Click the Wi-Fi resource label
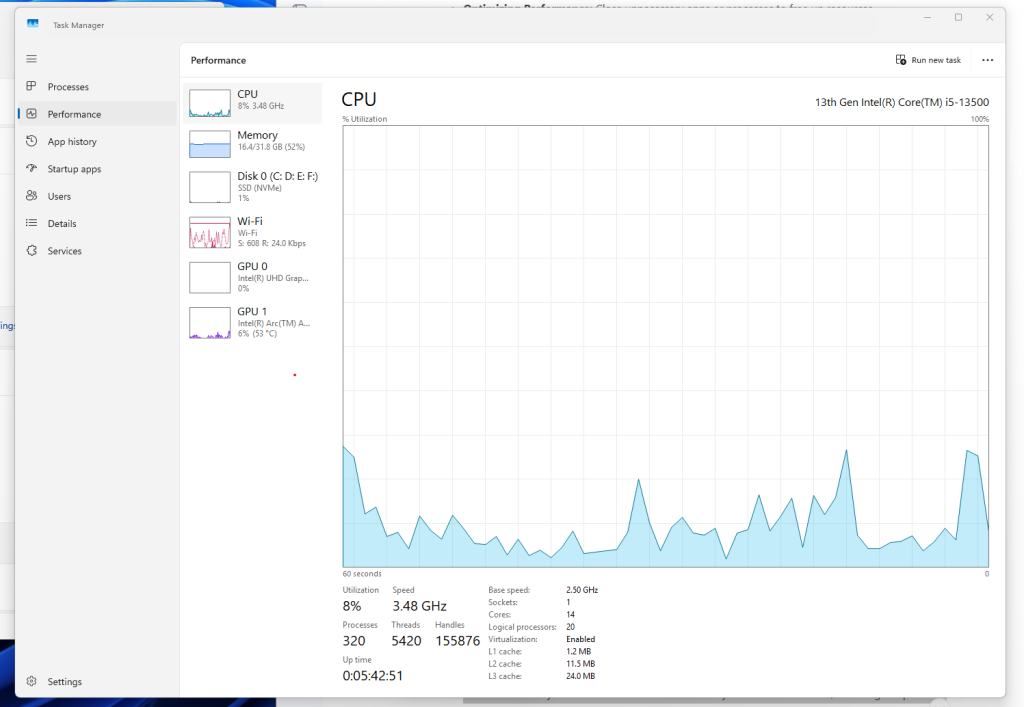The image size is (1024, 707). pos(250,221)
